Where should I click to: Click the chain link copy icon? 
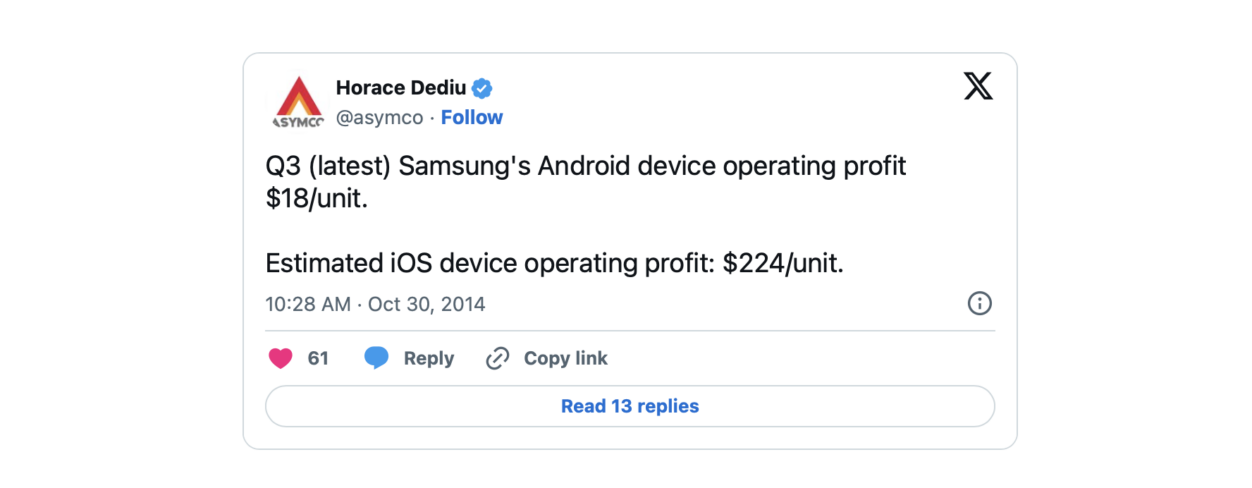coord(497,358)
